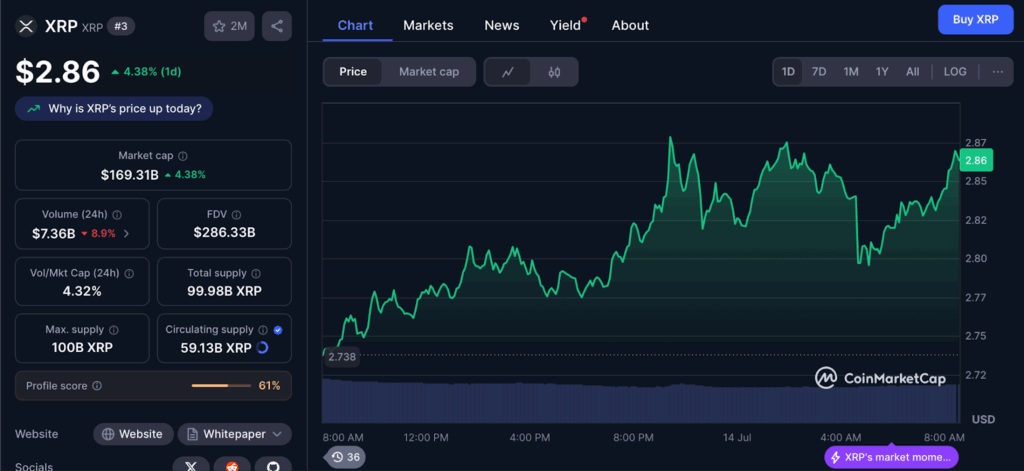Expand the Whitepaper dropdown

[235, 434]
